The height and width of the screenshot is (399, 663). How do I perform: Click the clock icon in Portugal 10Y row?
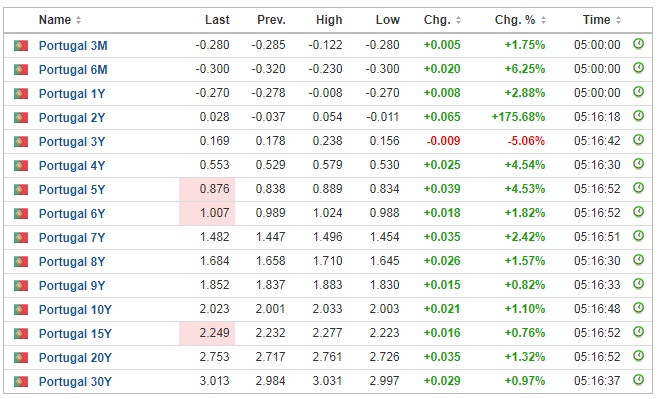(x=638, y=308)
